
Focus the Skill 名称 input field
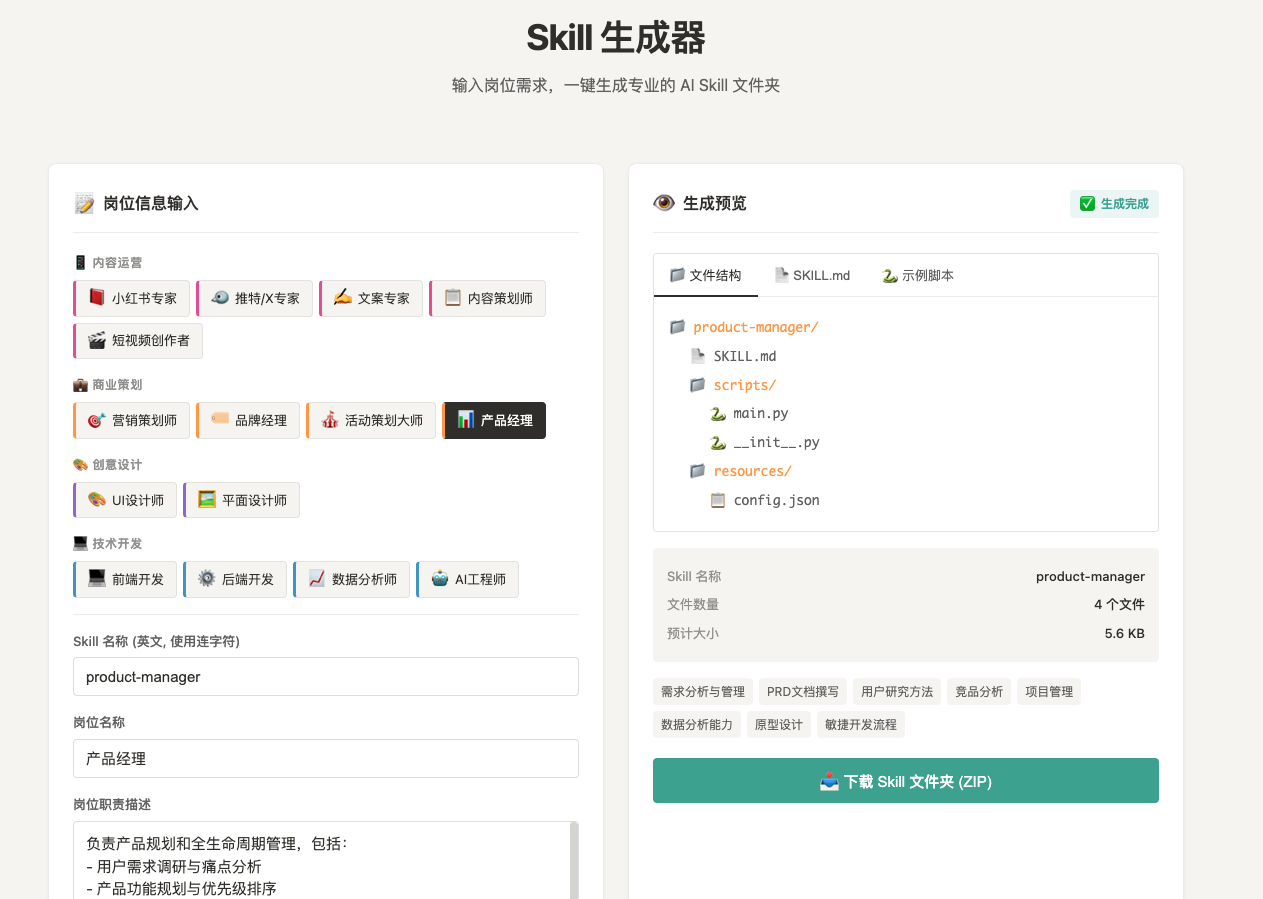point(326,677)
